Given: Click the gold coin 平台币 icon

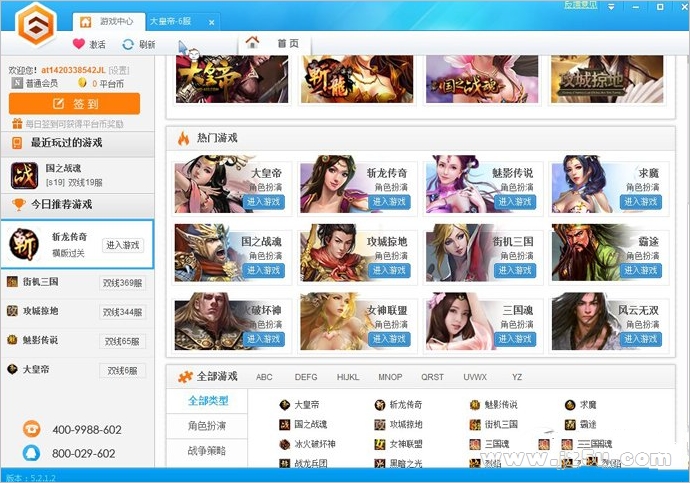Looking at the screenshot, I should (82, 83).
